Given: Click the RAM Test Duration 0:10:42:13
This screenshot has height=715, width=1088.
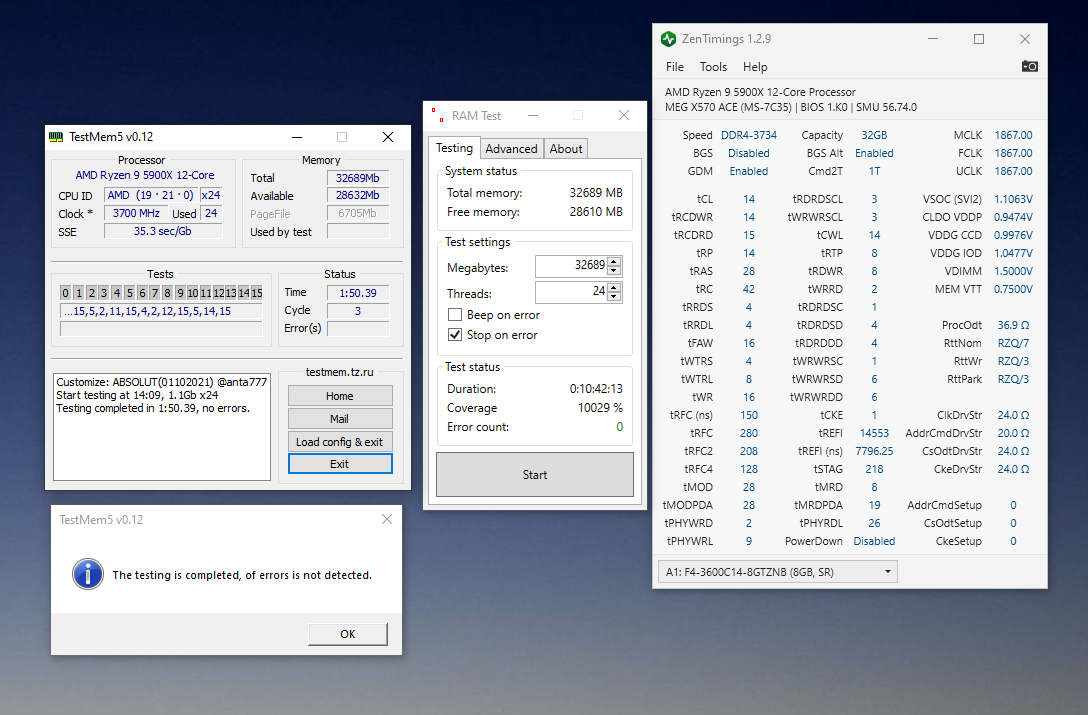Looking at the screenshot, I should tap(596, 389).
